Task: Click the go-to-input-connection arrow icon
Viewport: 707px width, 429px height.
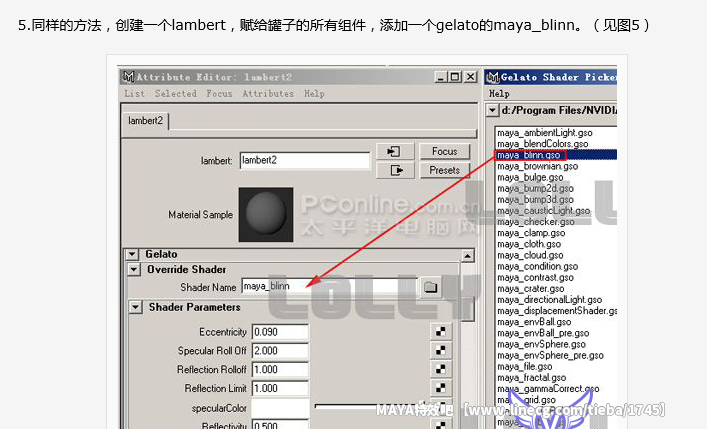Action: pos(394,152)
